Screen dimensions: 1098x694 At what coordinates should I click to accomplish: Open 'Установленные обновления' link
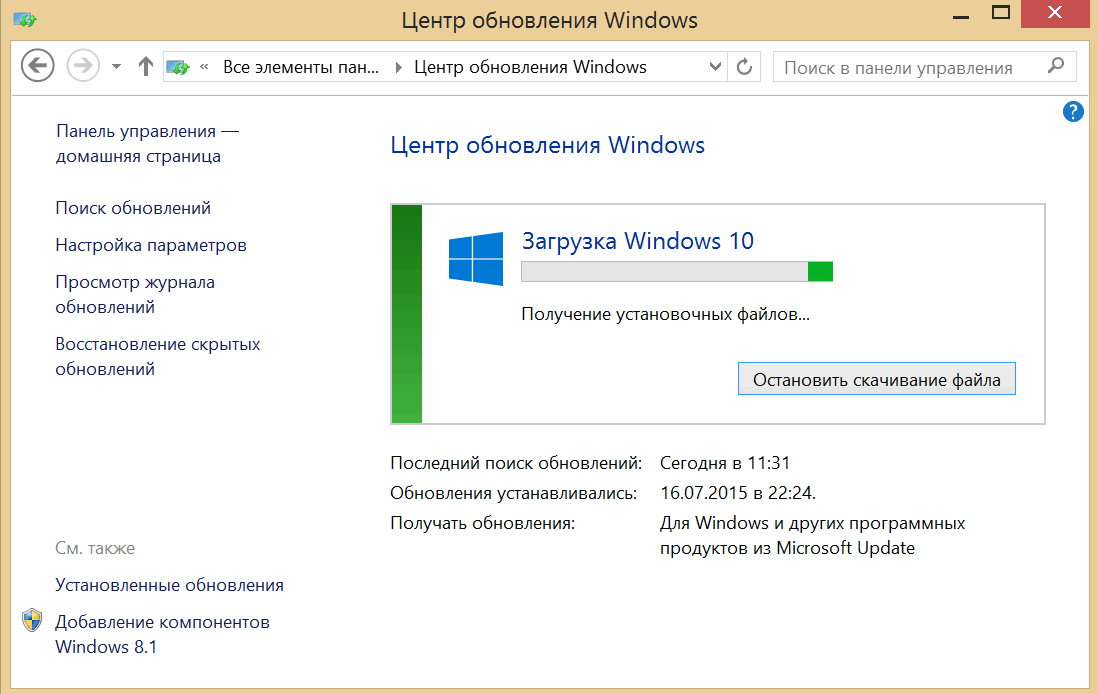(169, 585)
